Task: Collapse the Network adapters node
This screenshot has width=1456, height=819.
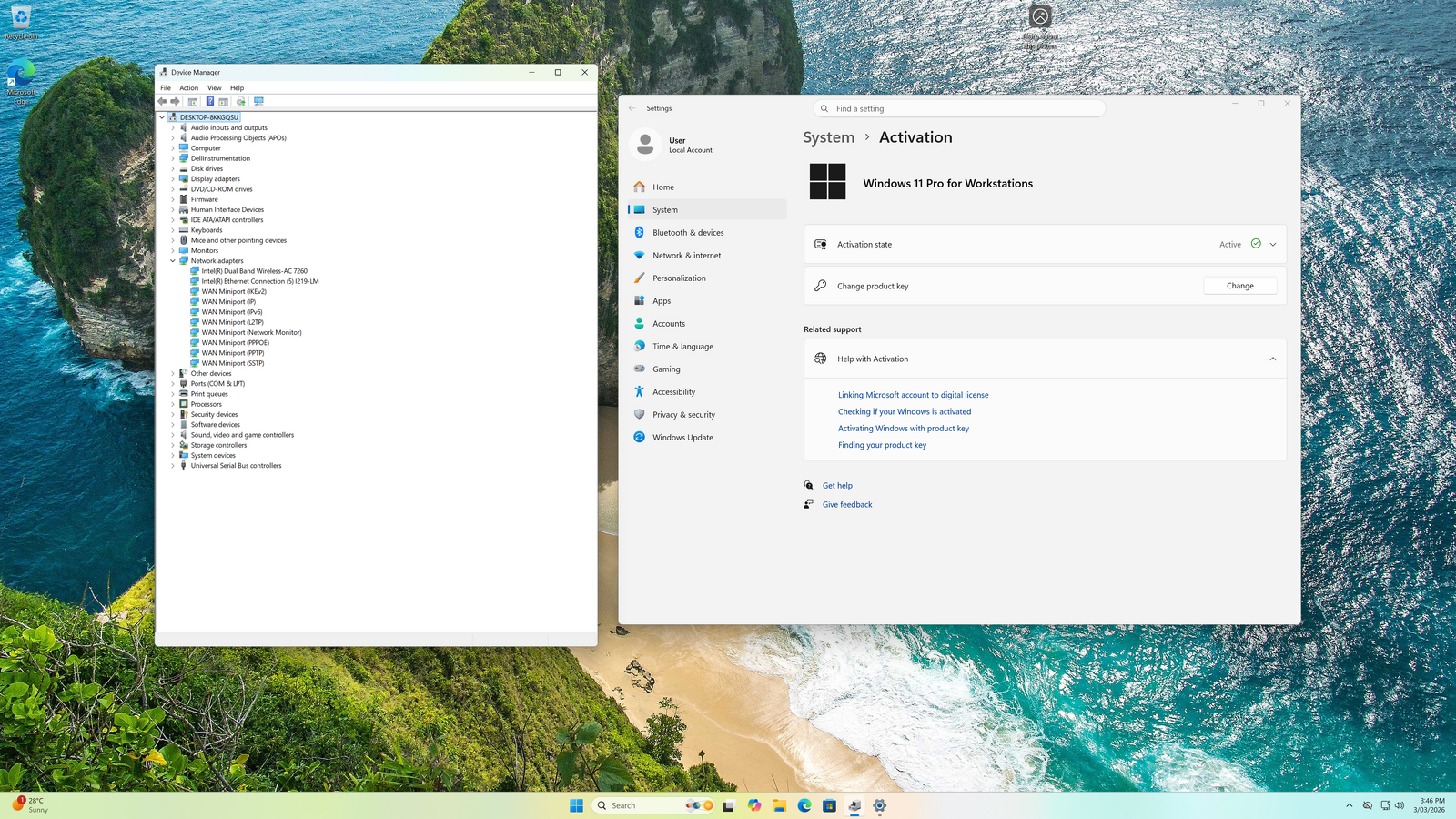Action: pyautogui.click(x=173, y=261)
